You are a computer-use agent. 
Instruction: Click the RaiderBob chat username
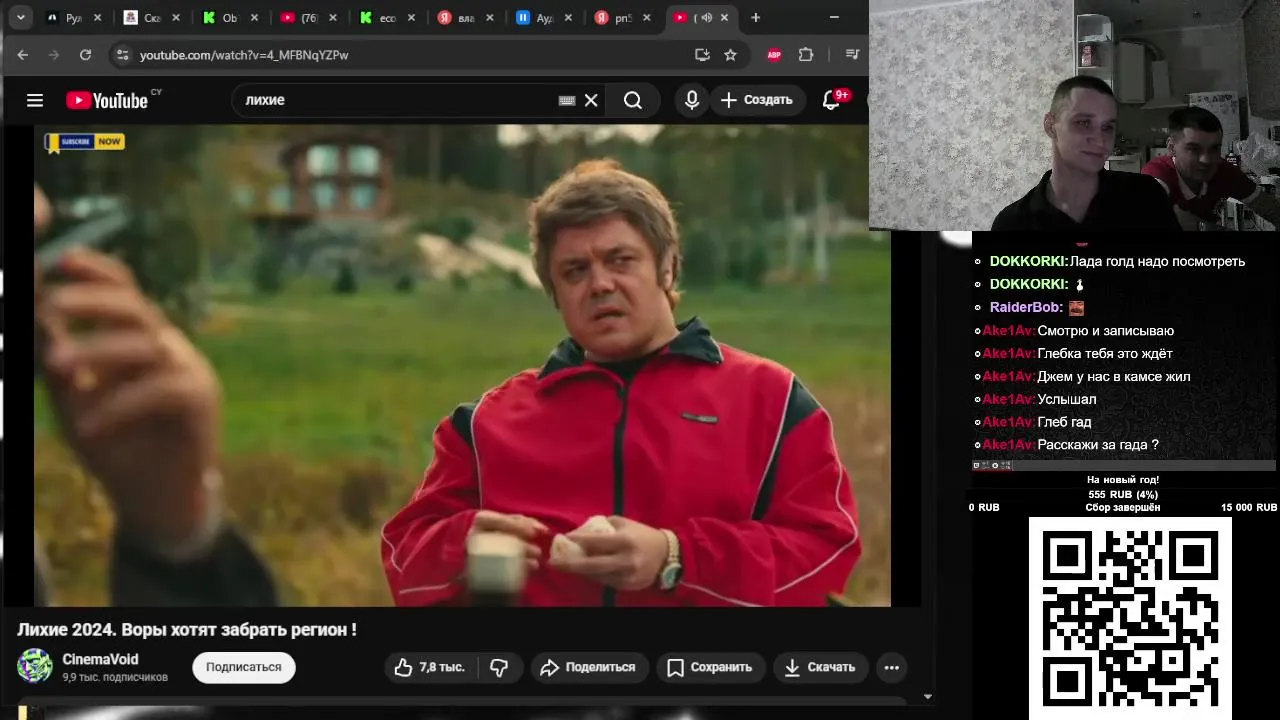1026,308
